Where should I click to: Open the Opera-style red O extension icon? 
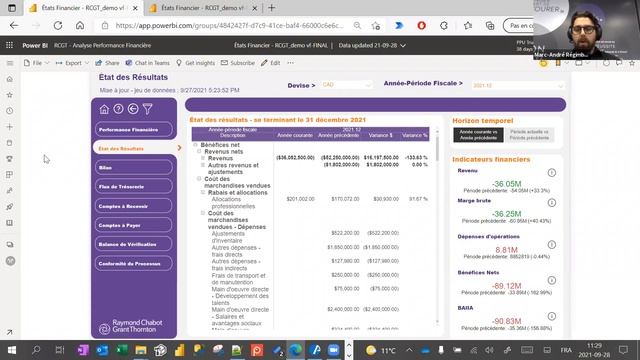point(422,26)
